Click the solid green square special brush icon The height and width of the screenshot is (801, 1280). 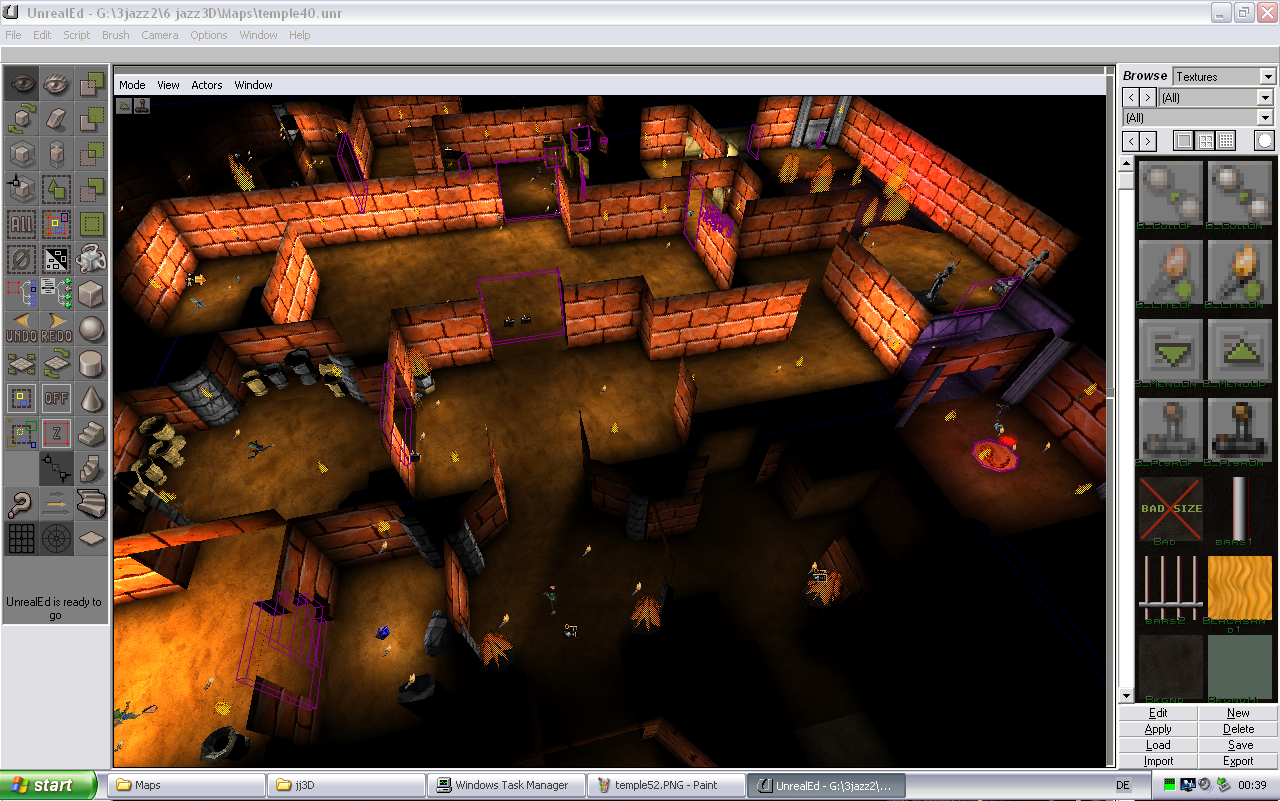point(92,224)
